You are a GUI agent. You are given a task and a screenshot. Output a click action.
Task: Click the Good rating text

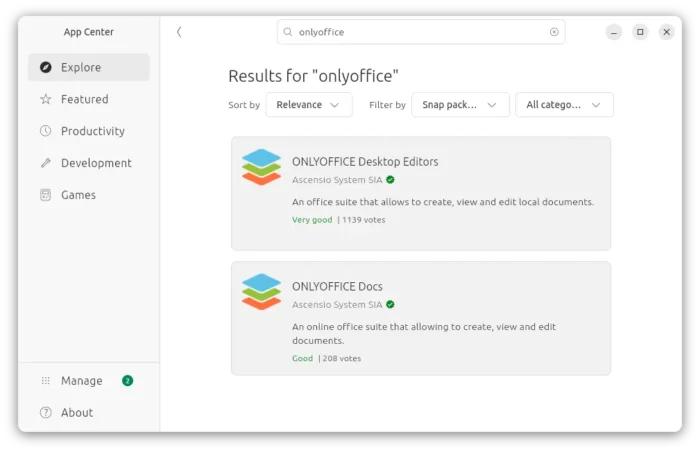point(302,358)
